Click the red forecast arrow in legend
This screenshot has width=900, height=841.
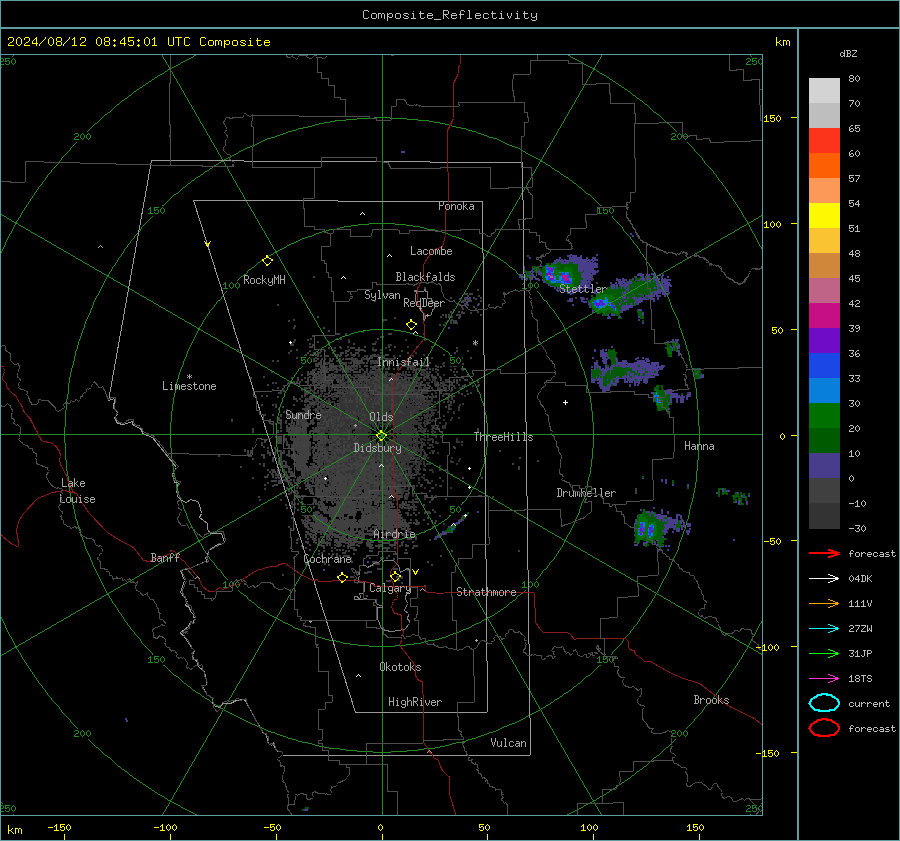click(x=824, y=553)
